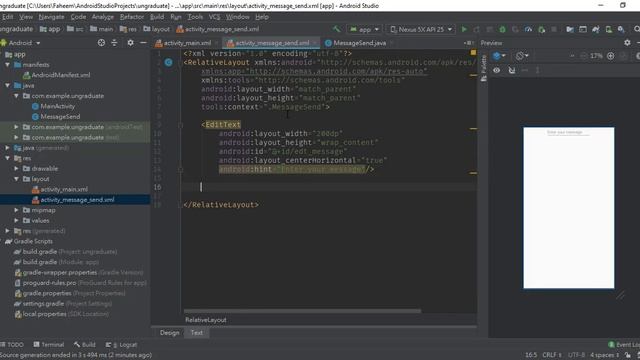This screenshot has height=360, width=640.
Task: Open the Tools menu
Action: pyautogui.click(x=195, y=17)
